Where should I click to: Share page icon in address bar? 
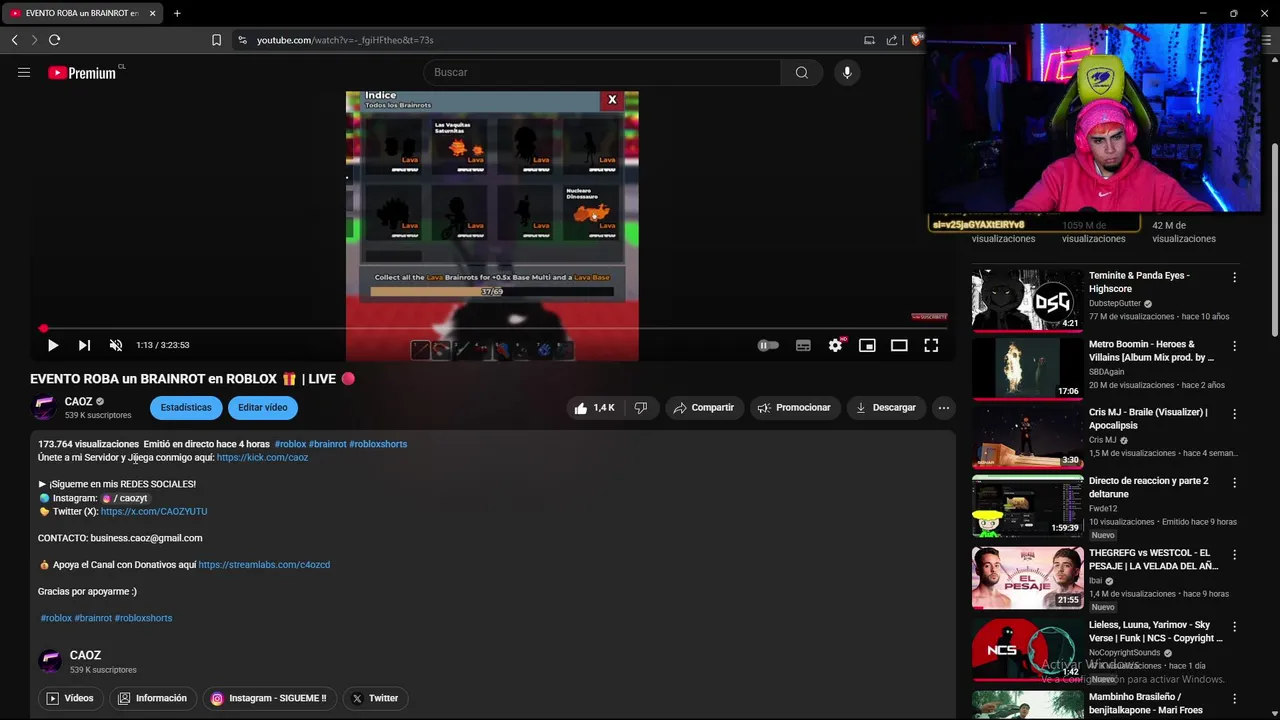(891, 40)
